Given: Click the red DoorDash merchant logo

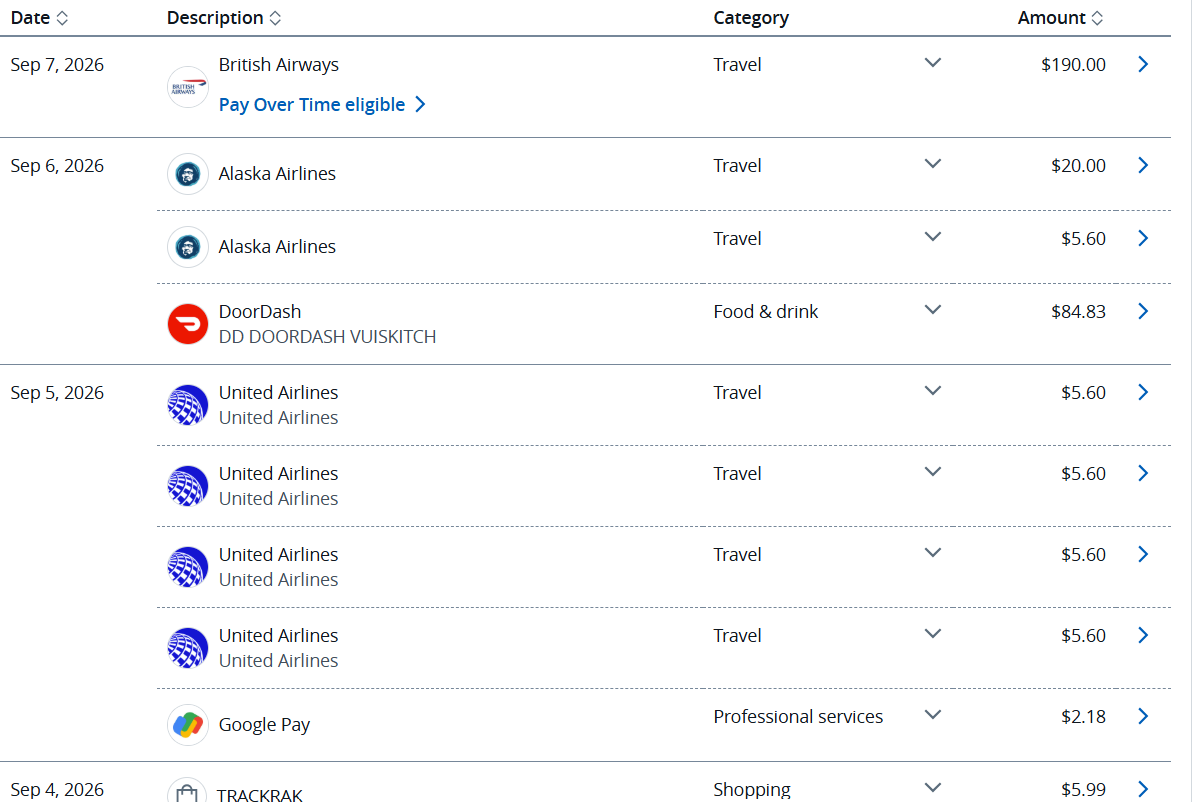Looking at the screenshot, I should pos(188,324).
